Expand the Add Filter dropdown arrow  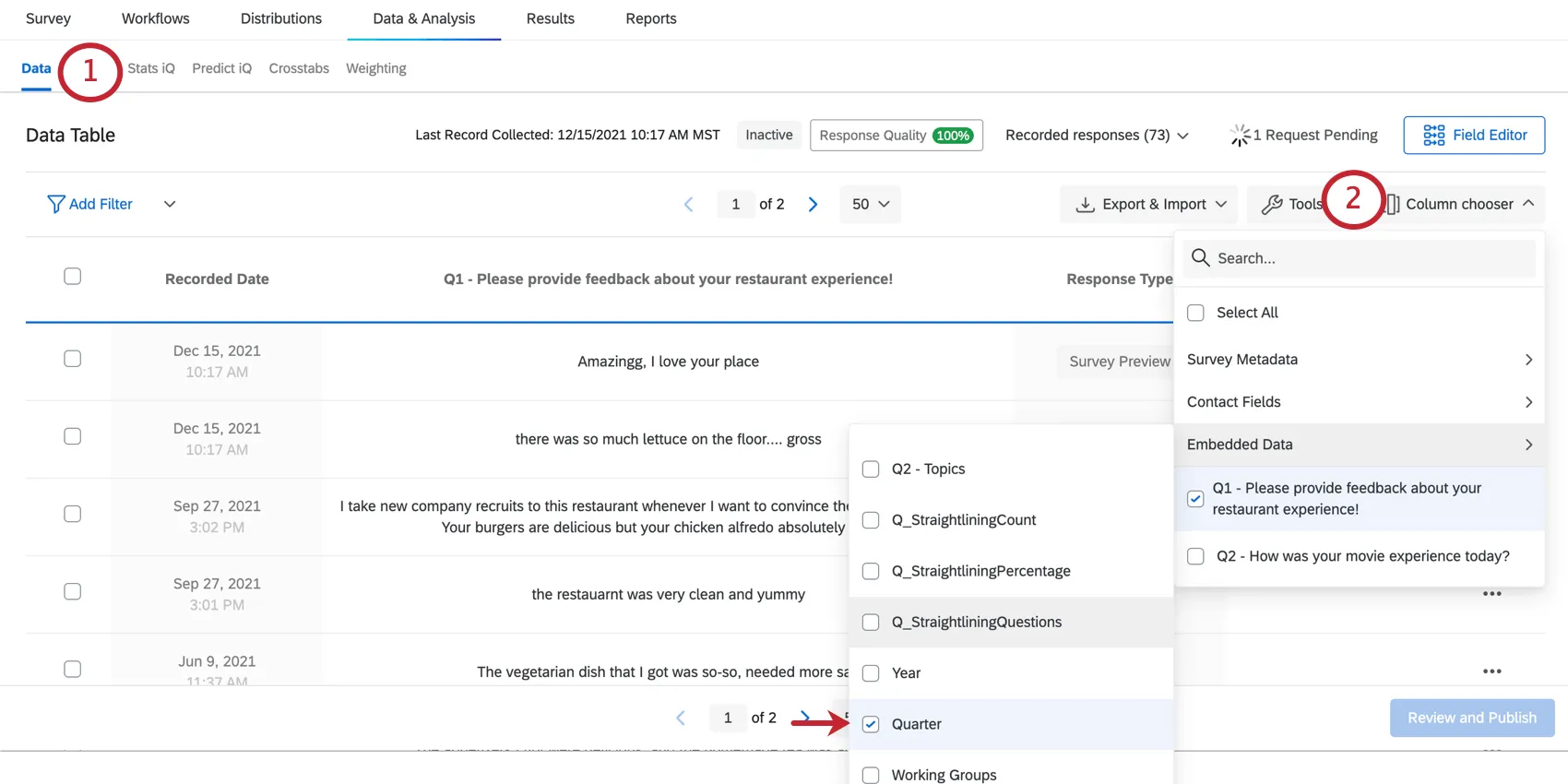click(170, 204)
